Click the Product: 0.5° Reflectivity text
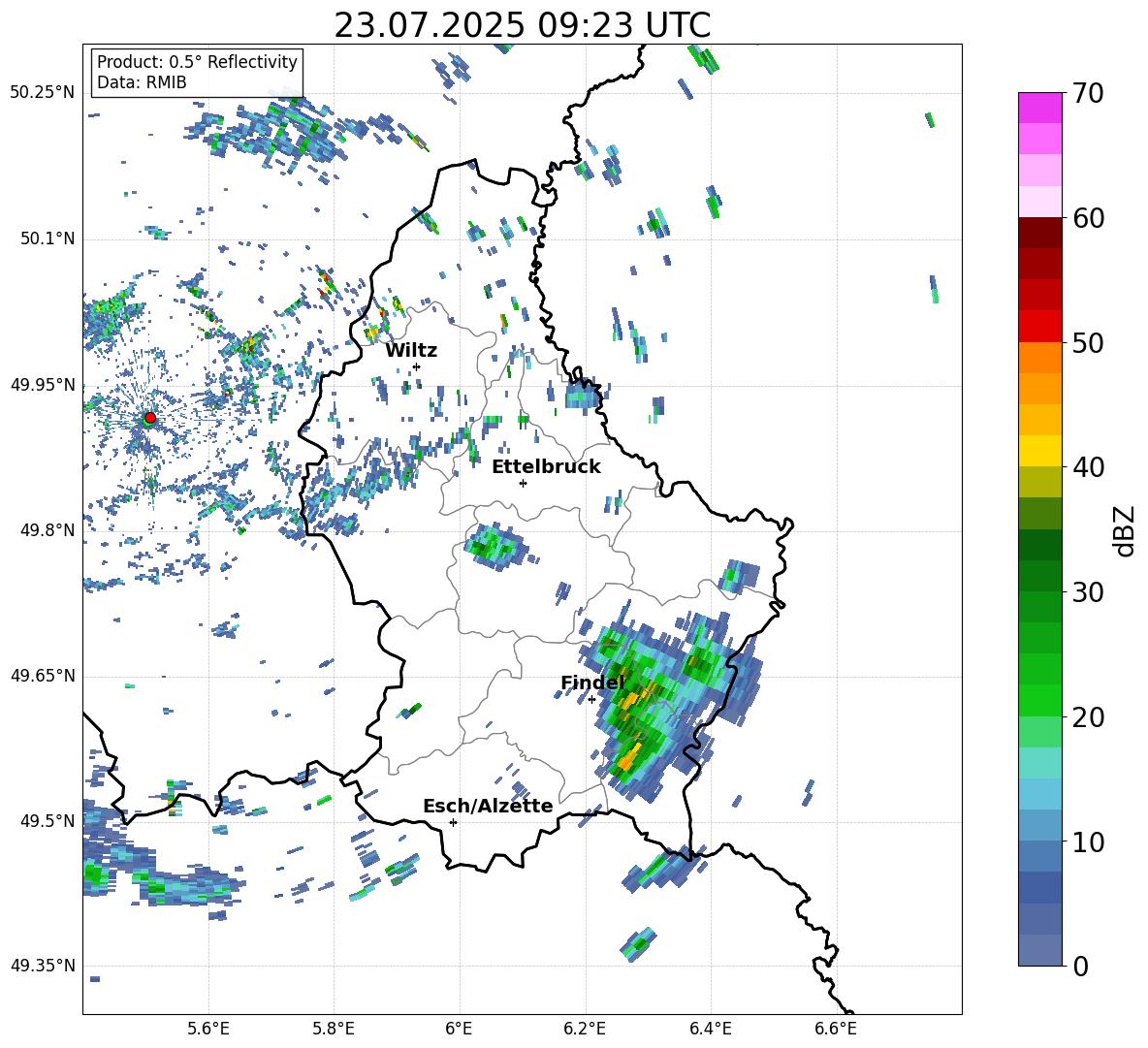The width and height of the screenshot is (1148, 1048). tap(197, 61)
